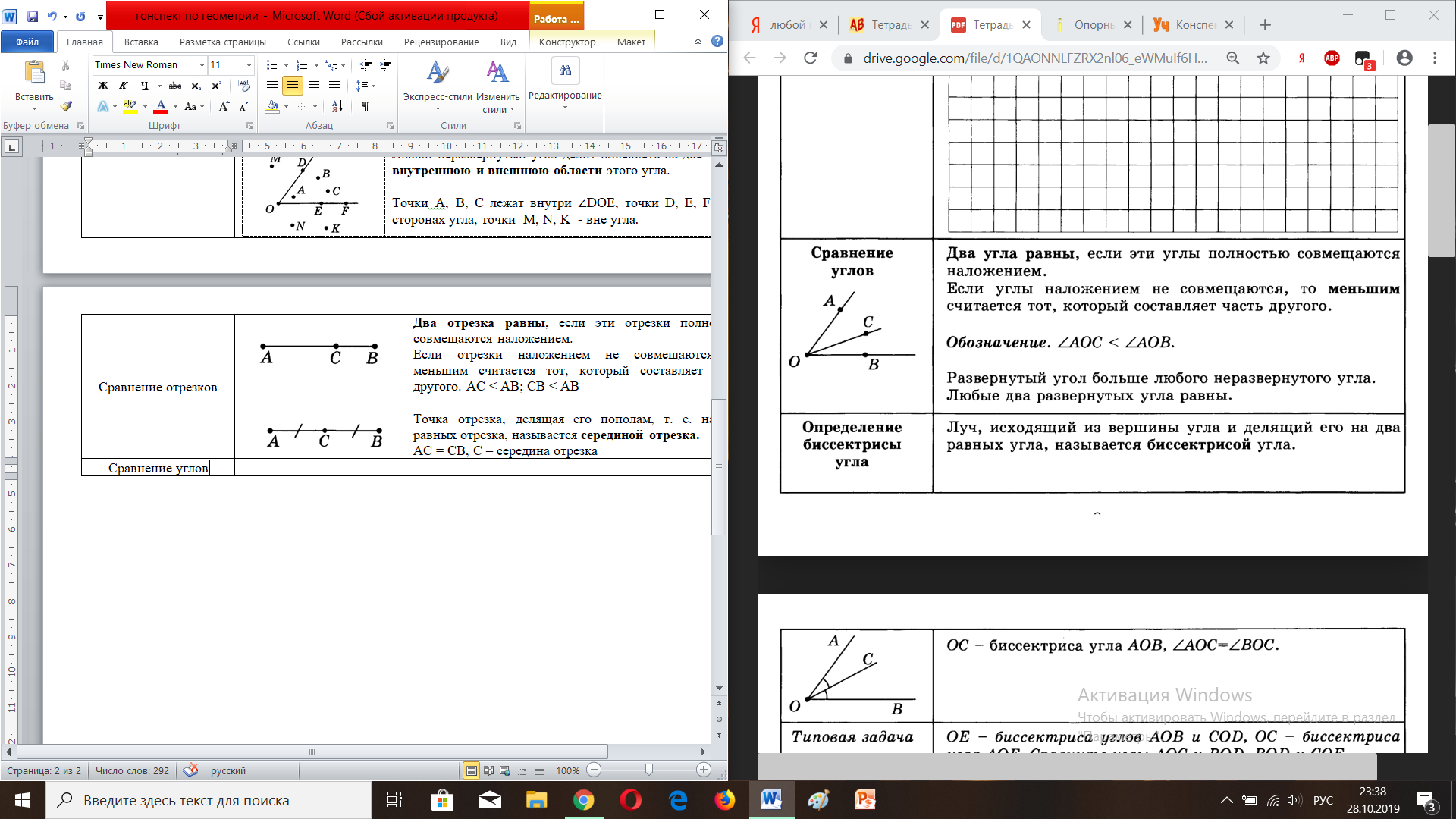The width and height of the screenshot is (1456, 819).
Task: Align paragraph text to the left
Action: point(272,86)
